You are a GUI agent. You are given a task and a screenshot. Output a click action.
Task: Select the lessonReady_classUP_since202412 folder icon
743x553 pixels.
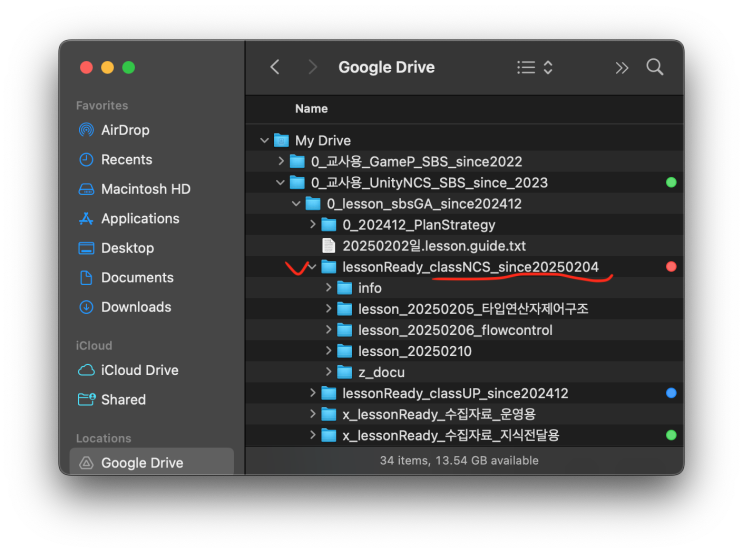[x=328, y=393]
